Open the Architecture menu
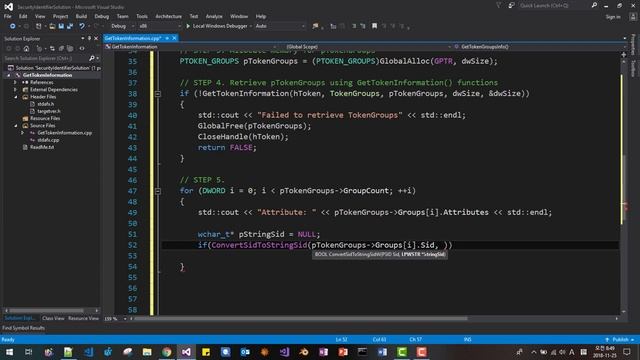This screenshot has height=360, width=640. click(168, 16)
